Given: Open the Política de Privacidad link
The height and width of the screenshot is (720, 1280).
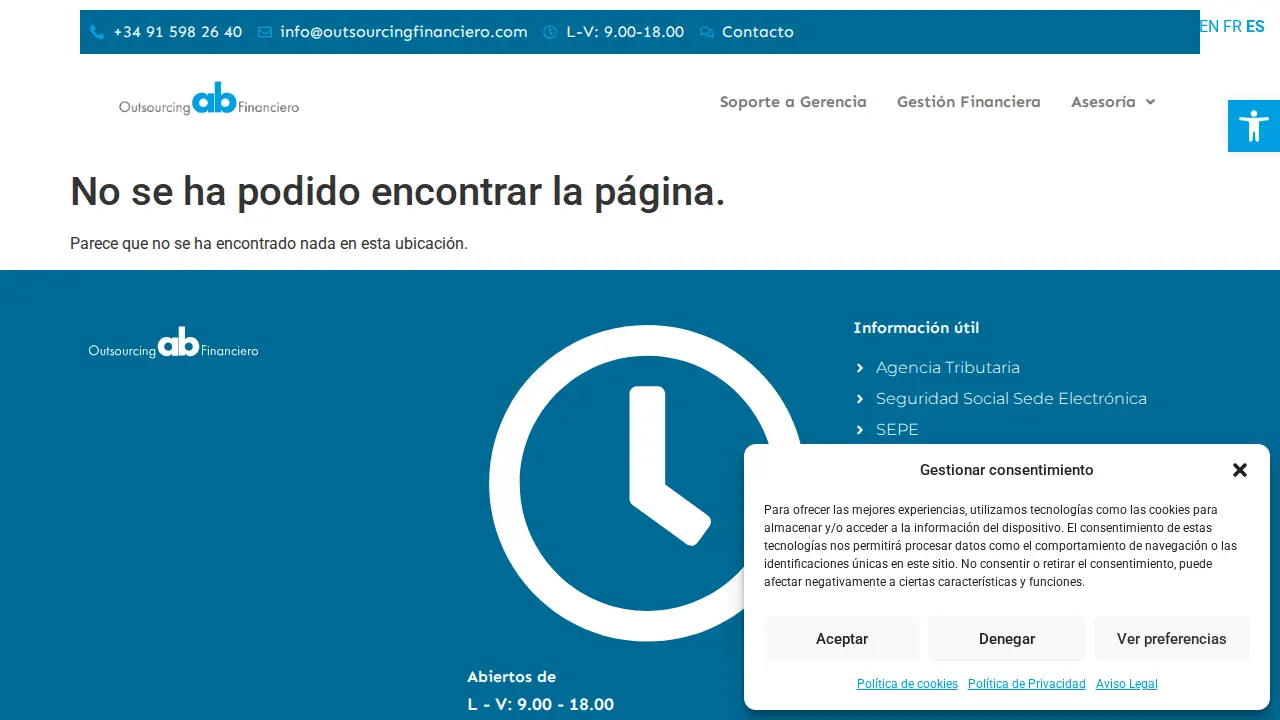Looking at the screenshot, I should (x=1027, y=684).
